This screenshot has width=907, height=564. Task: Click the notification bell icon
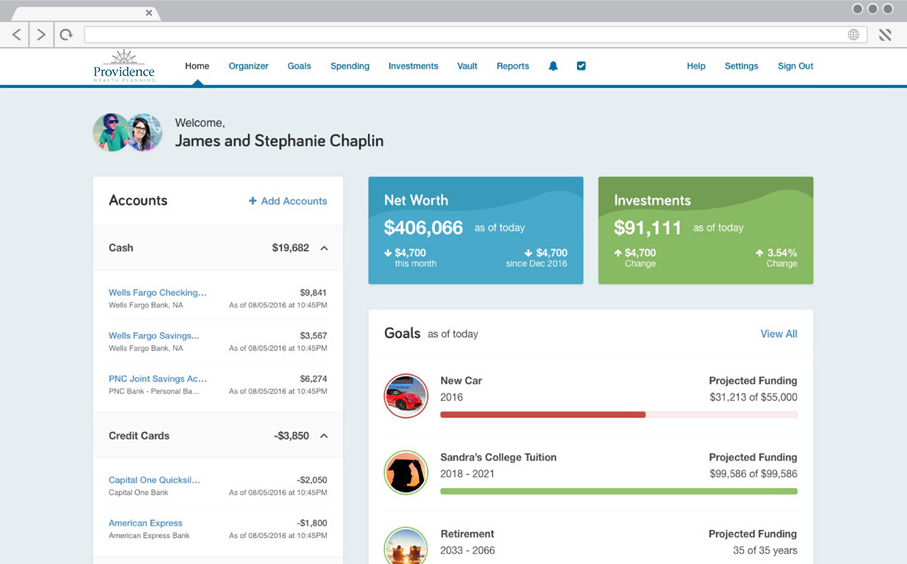(553, 66)
